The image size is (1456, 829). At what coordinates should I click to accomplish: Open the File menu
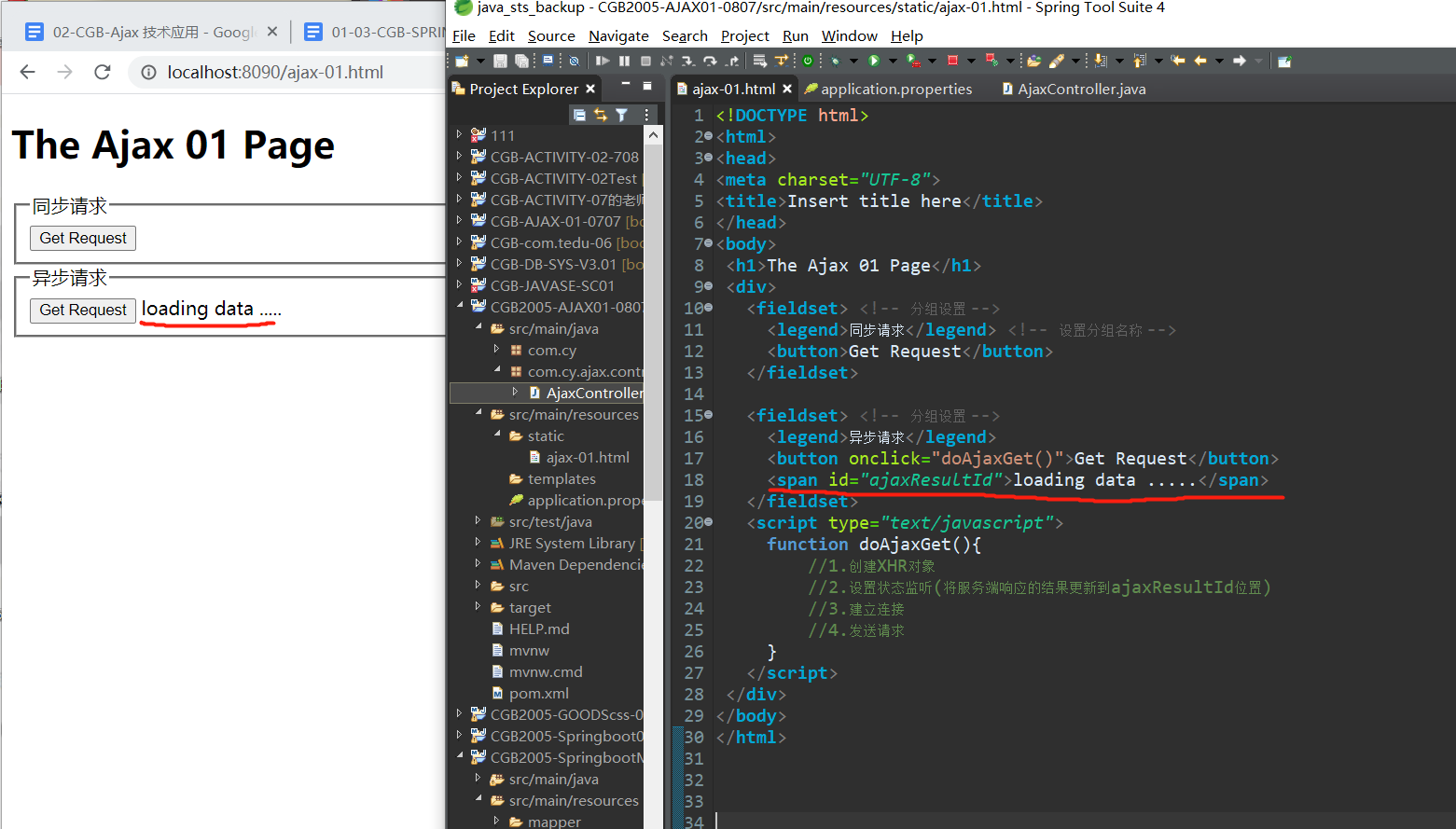(x=464, y=35)
